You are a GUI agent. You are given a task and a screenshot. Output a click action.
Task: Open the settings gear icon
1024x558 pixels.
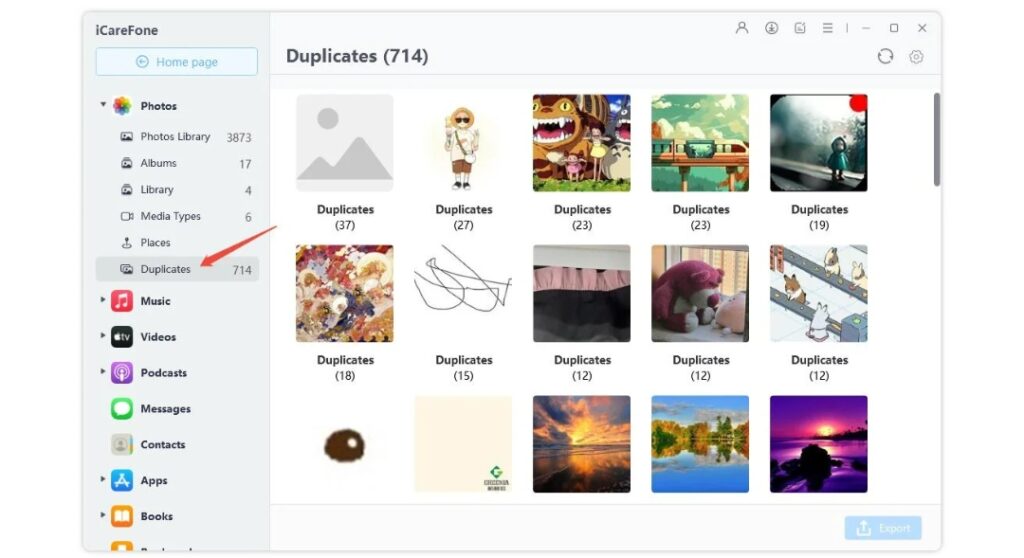pos(916,57)
